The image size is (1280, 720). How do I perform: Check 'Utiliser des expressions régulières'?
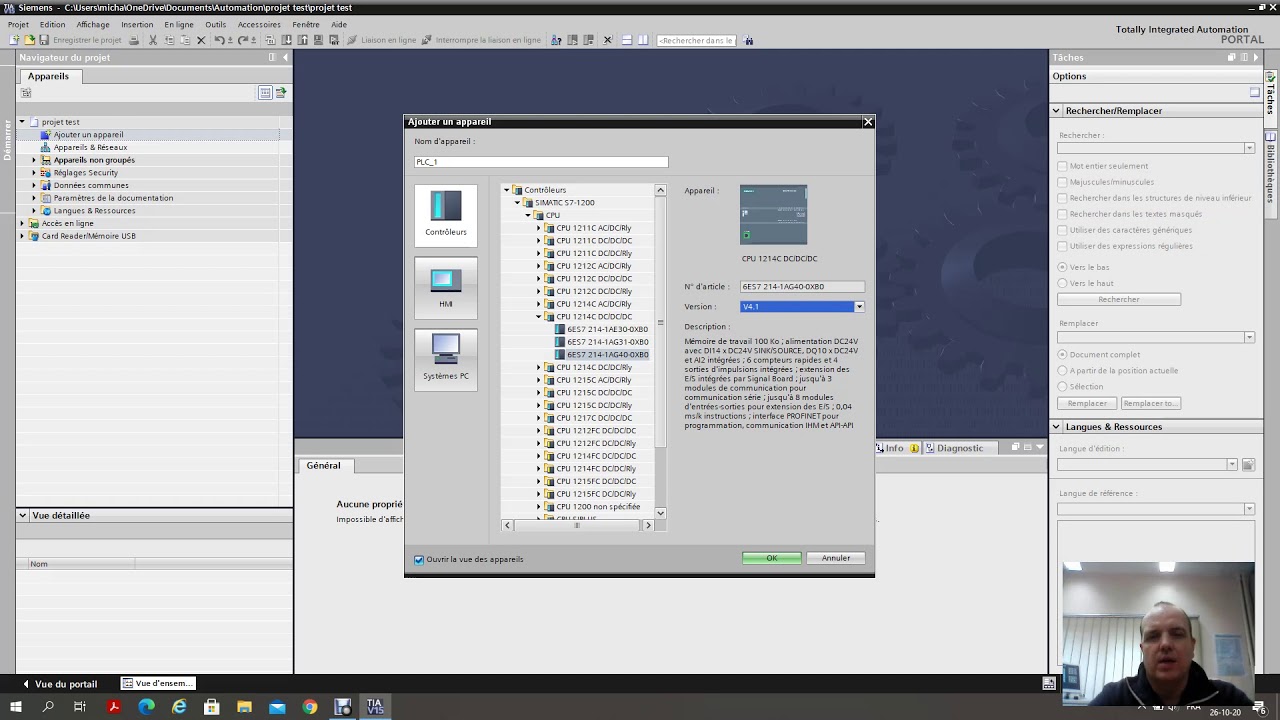pyautogui.click(x=1062, y=246)
